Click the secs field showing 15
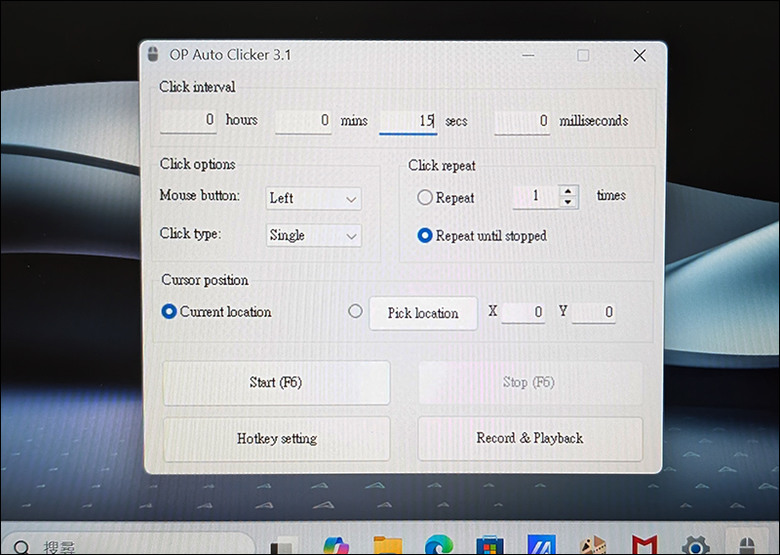780x555 pixels. click(408, 122)
